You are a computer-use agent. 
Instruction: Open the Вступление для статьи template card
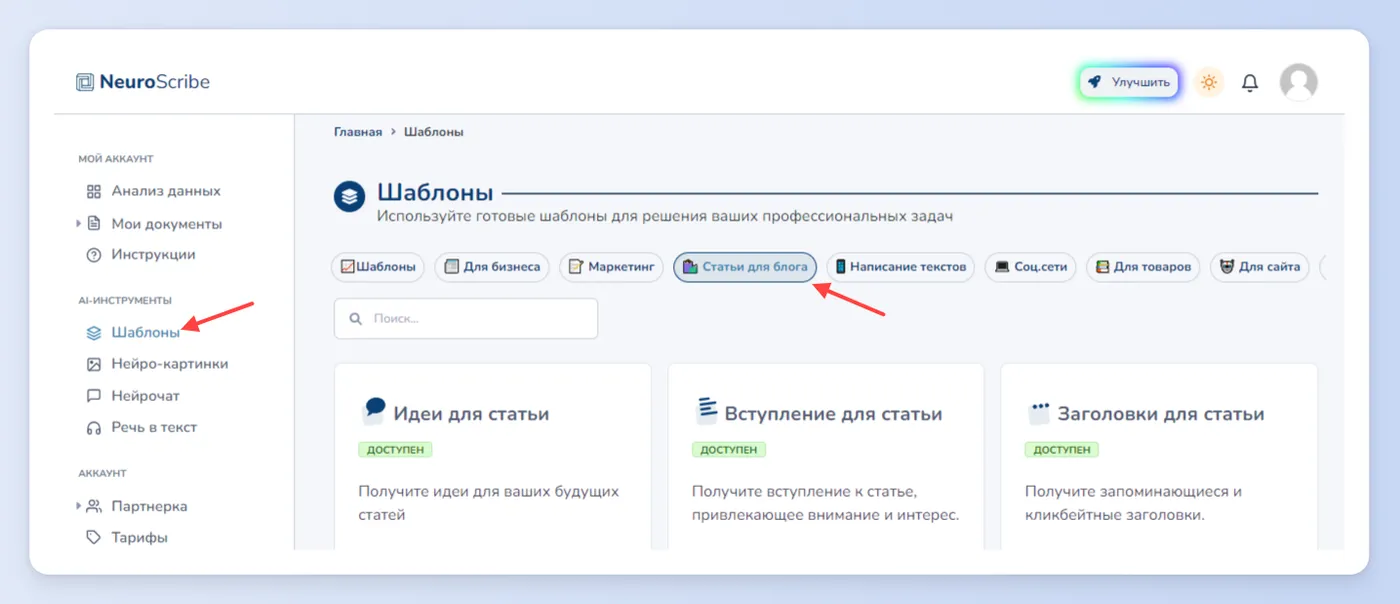826,457
